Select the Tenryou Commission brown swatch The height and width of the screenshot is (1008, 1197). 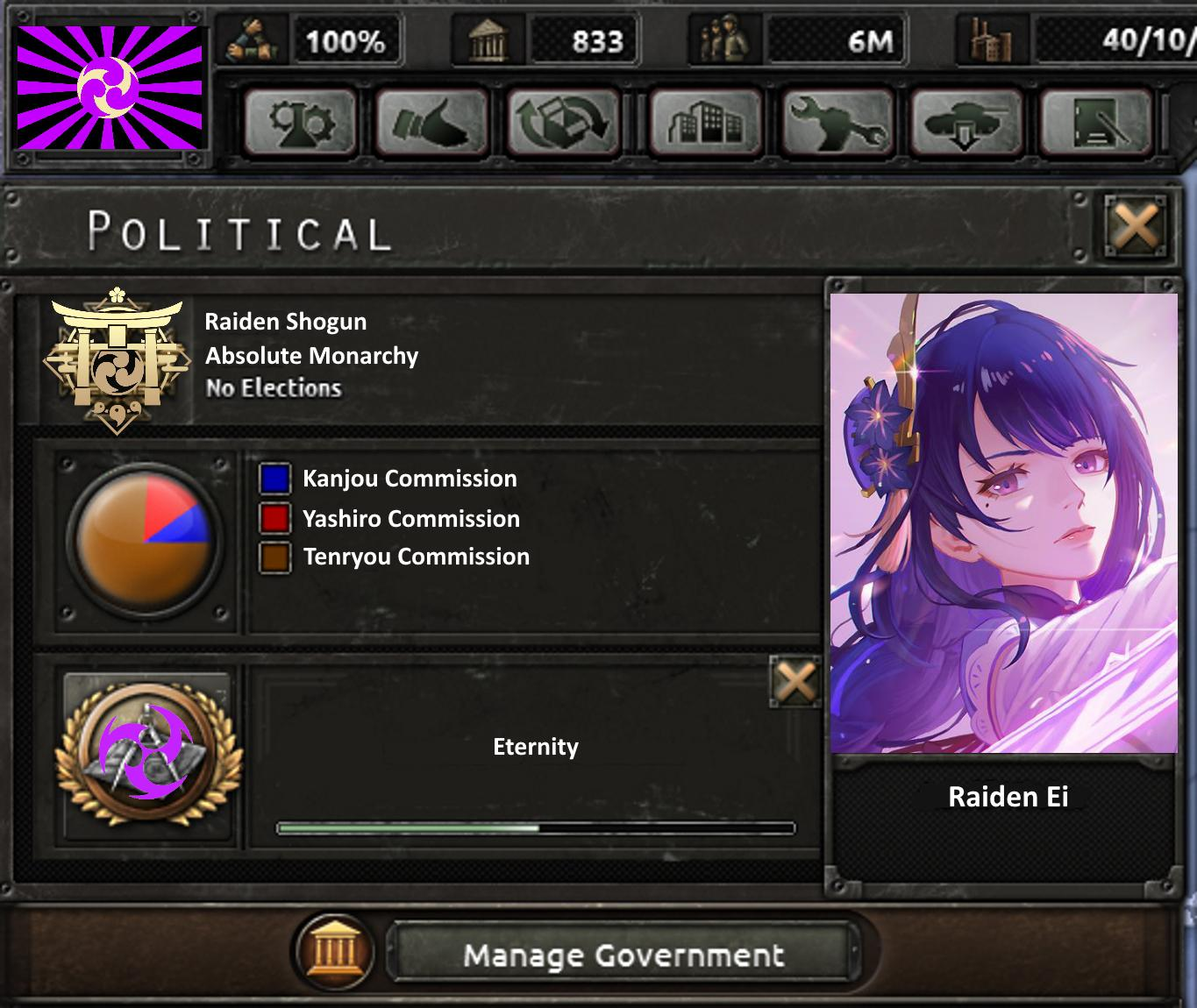274,557
